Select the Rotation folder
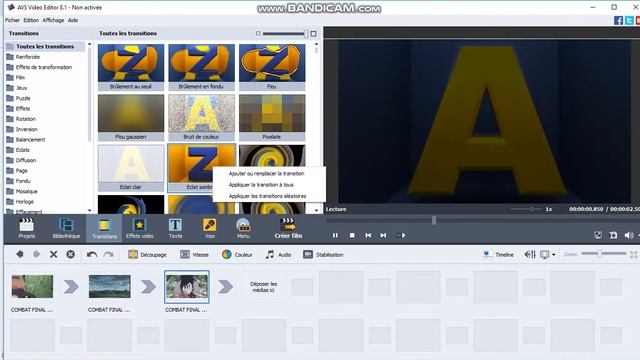The width and height of the screenshot is (640, 360). click(26, 119)
